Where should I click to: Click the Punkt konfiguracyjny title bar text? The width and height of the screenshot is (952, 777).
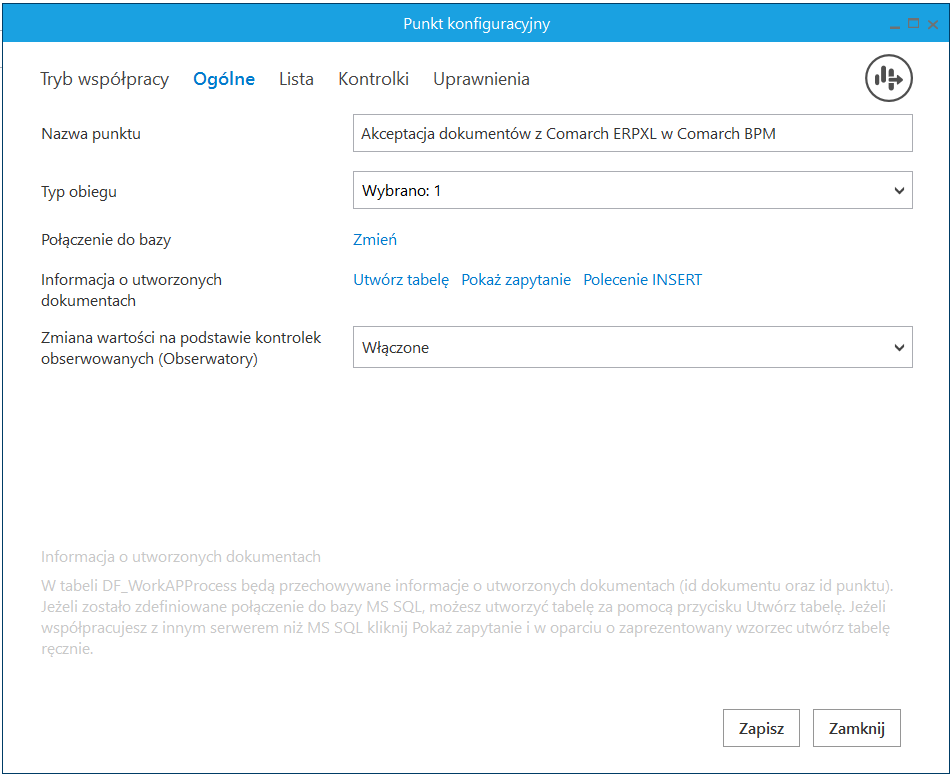point(476,23)
